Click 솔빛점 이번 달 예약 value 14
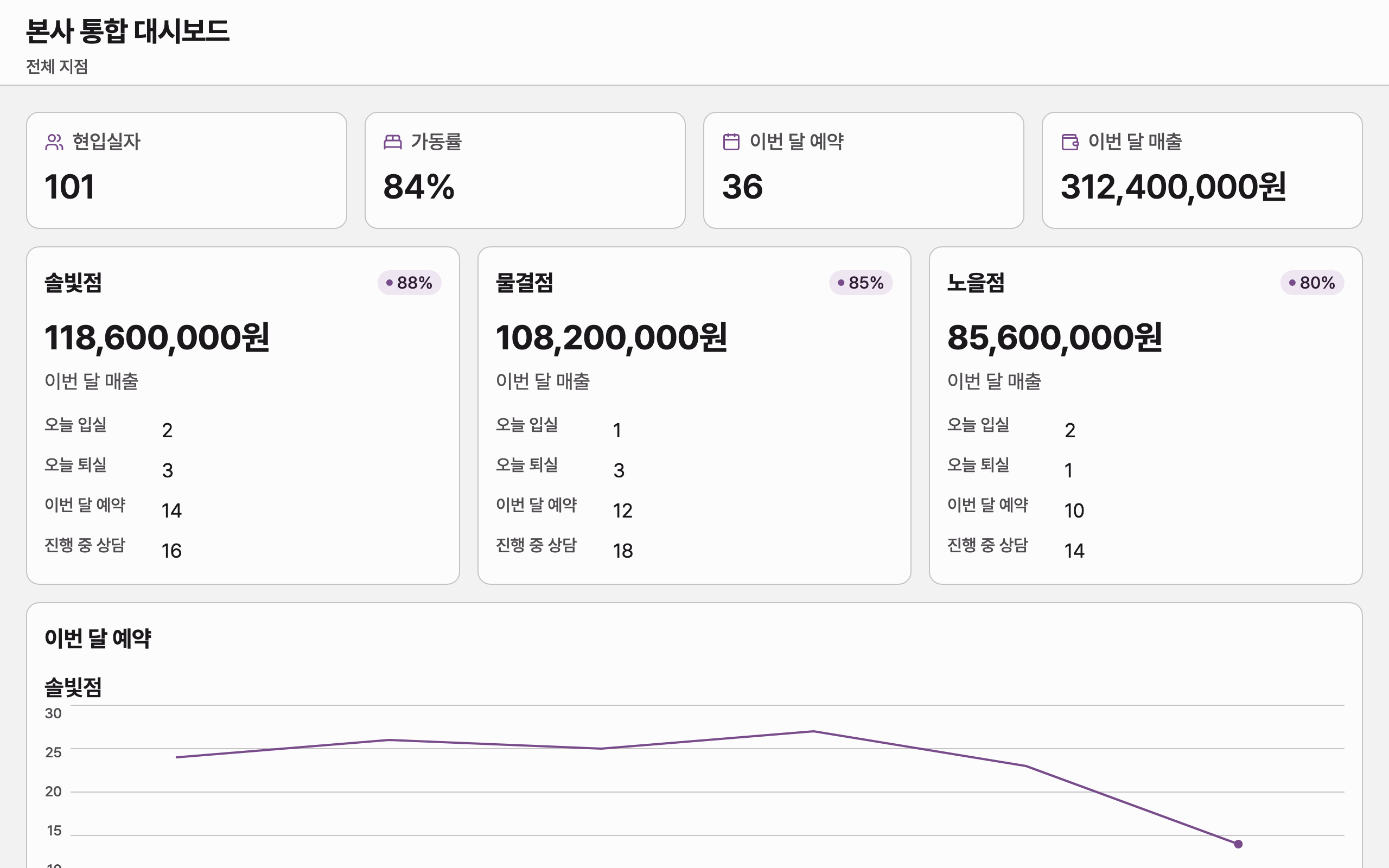 (171, 511)
